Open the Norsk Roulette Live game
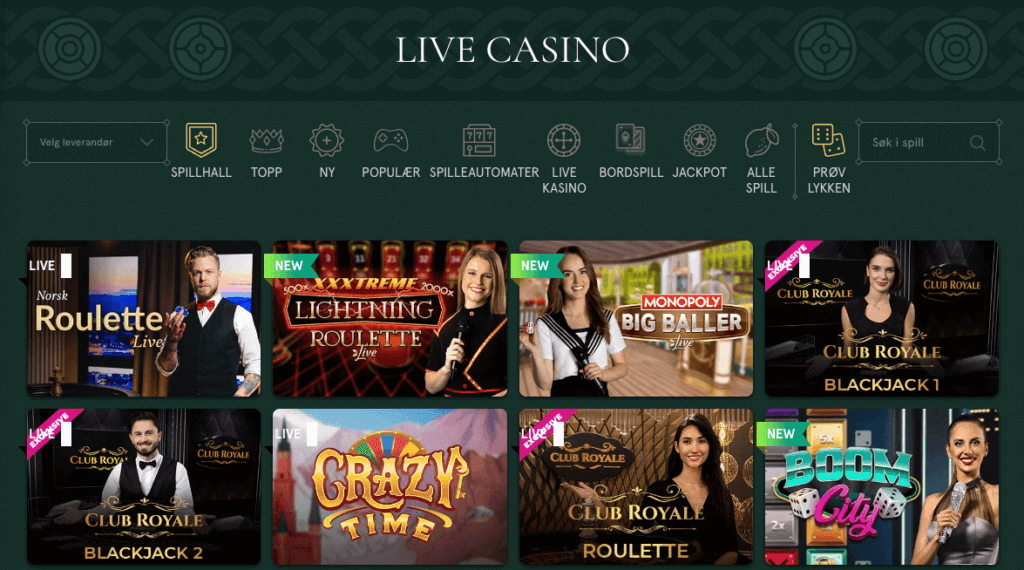The width and height of the screenshot is (1024, 570). click(144, 319)
